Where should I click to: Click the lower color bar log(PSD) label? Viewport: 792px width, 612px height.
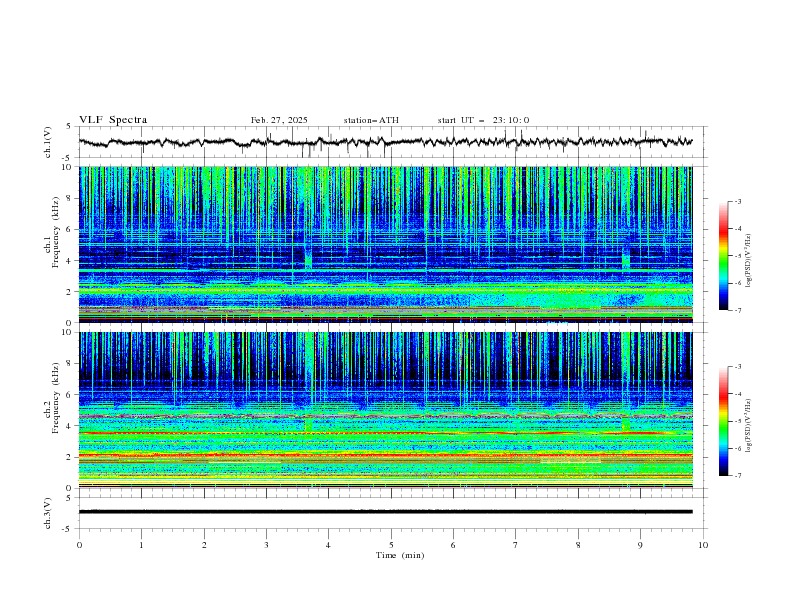pyautogui.click(x=749, y=425)
